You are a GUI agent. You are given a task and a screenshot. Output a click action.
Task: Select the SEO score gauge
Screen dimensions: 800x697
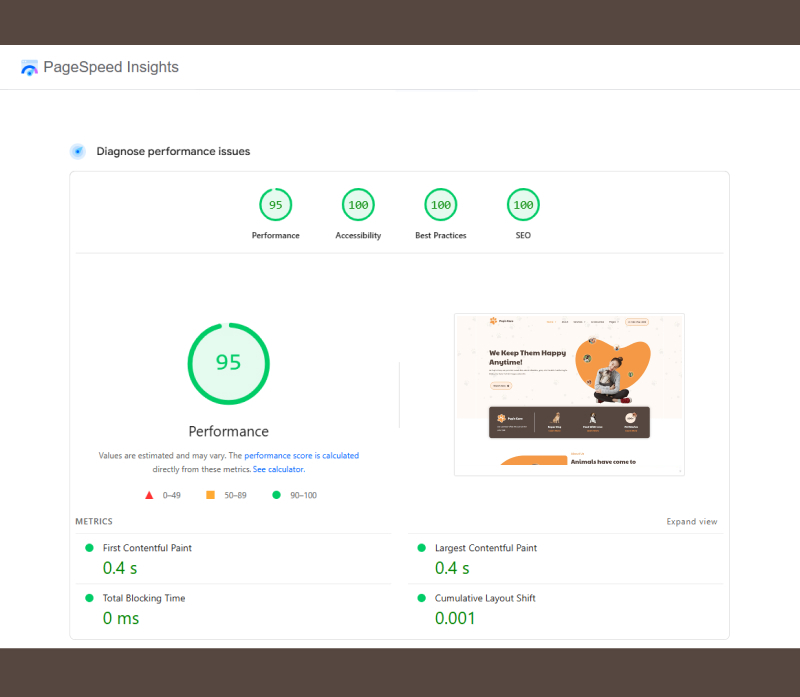tap(523, 205)
